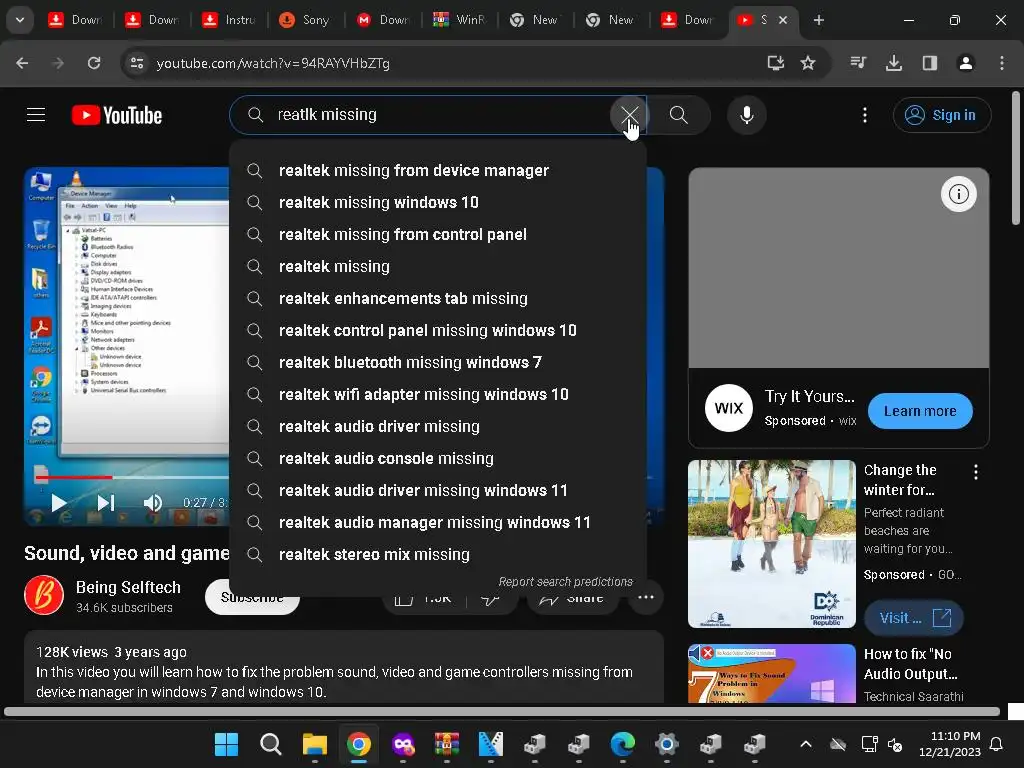This screenshot has width=1024, height=768.
Task: Open the Being Selftech channel name link
Action: click(128, 587)
